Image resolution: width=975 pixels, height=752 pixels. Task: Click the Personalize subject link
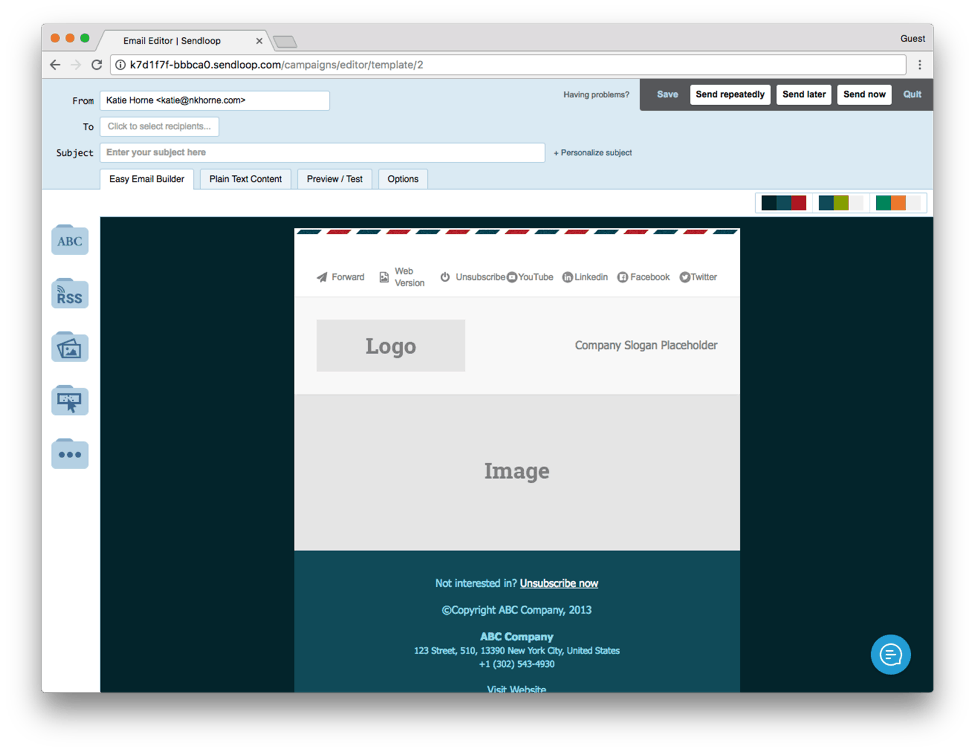593,153
